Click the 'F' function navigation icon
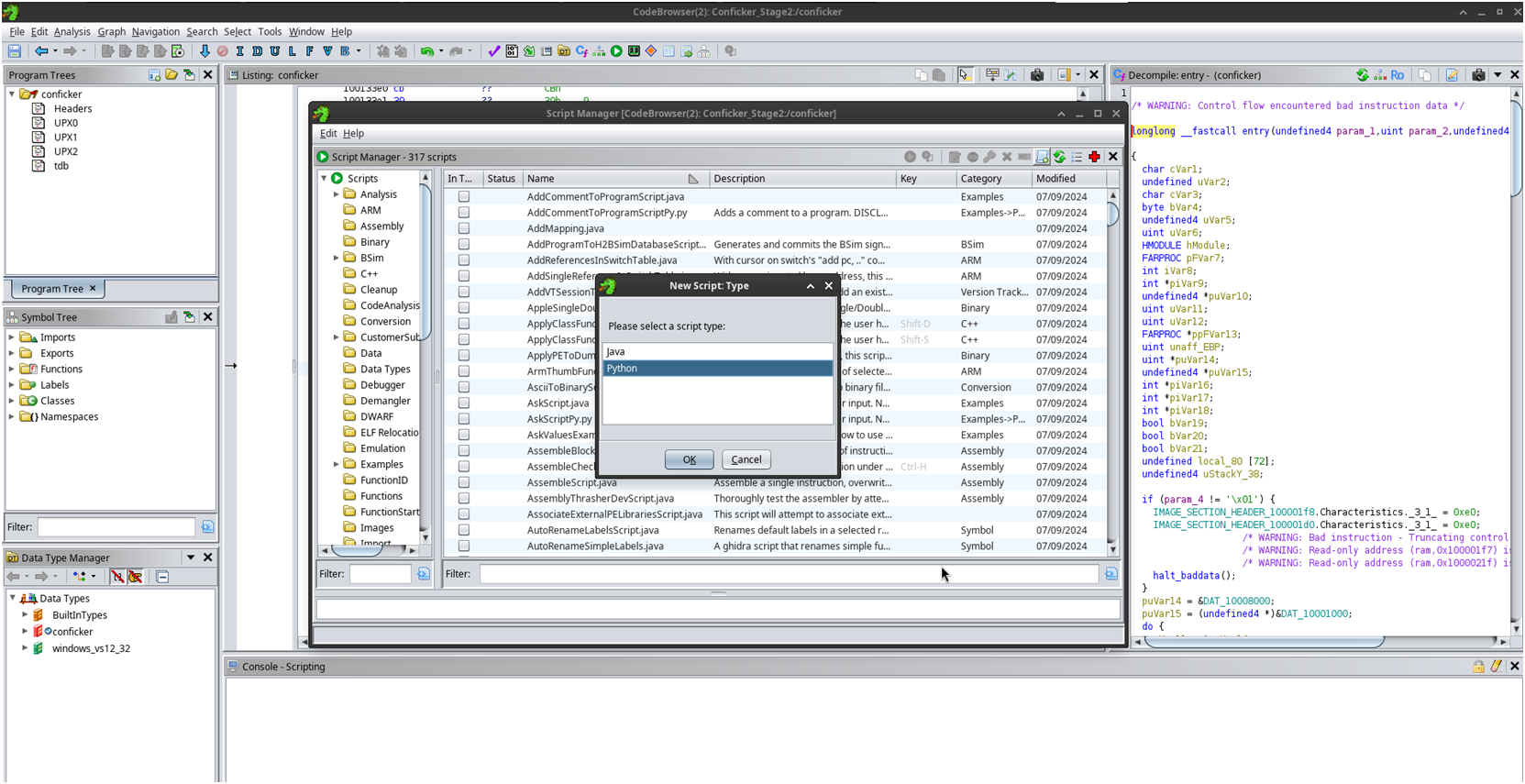Viewport: 1525px width, 784px height. click(x=310, y=51)
